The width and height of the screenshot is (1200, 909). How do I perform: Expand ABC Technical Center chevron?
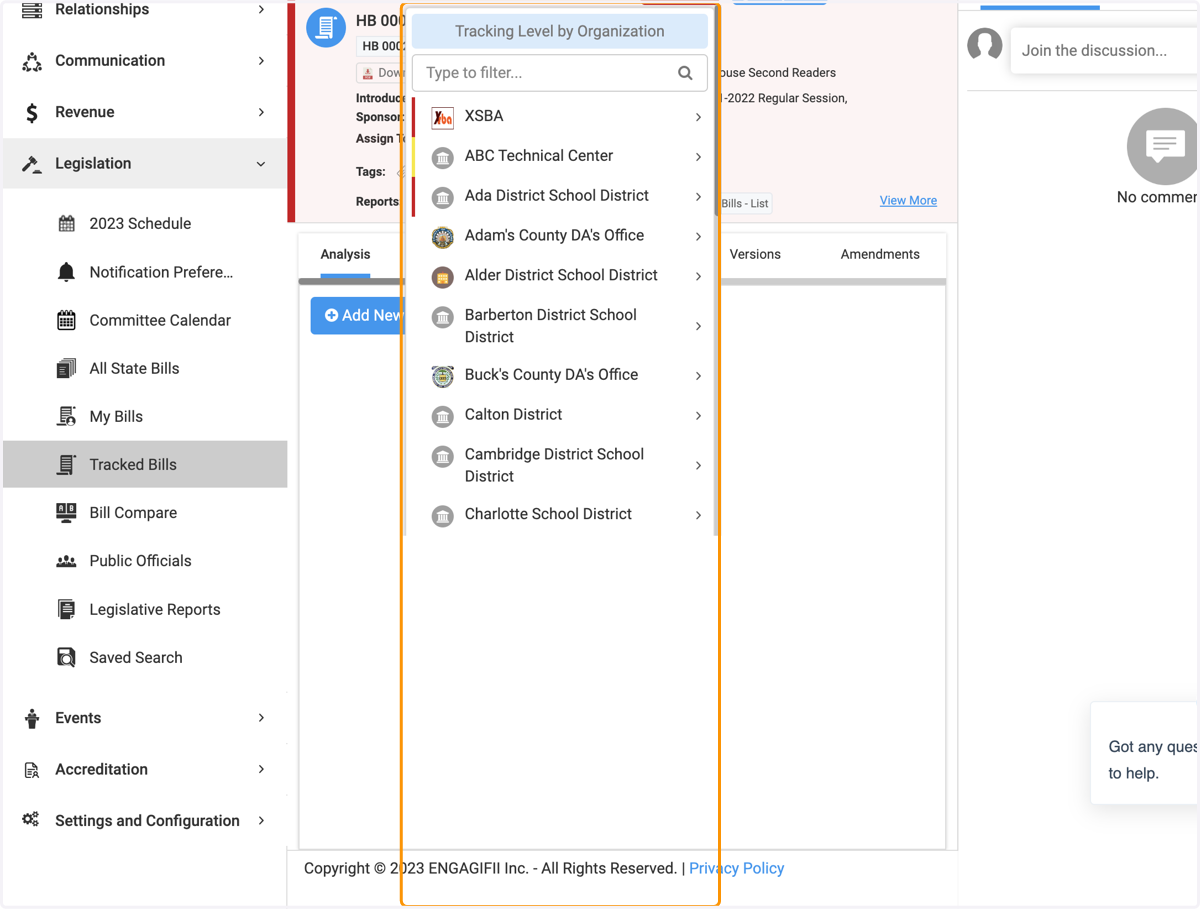coord(698,157)
